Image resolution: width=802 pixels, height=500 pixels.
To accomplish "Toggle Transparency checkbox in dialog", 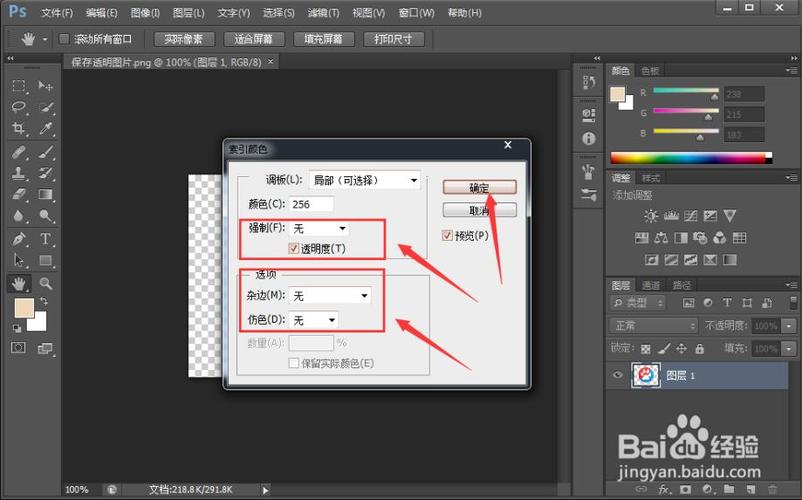I will tap(294, 248).
